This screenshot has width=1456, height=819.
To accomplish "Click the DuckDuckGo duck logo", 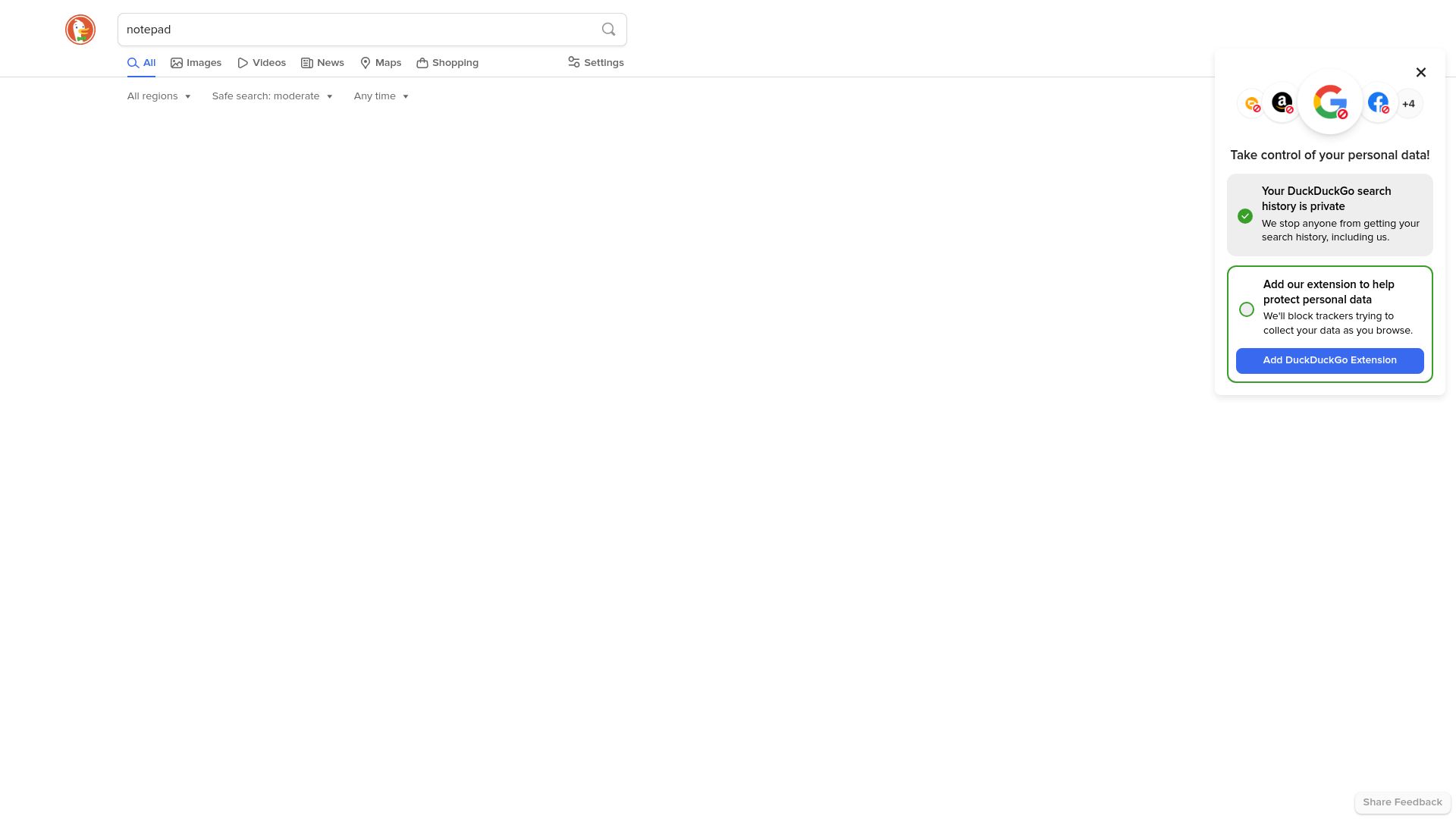I will (80, 30).
